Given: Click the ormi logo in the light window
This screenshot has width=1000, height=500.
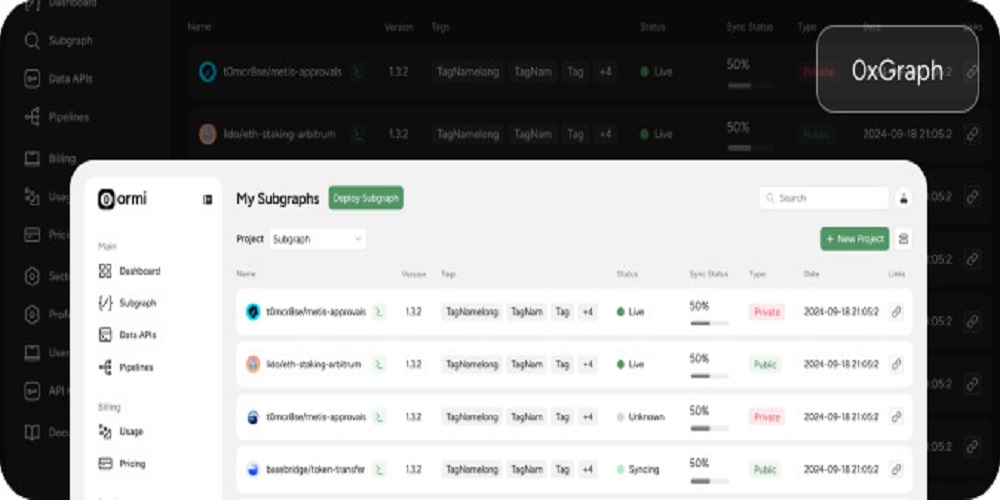Looking at the screenshot, I should 122,199.
